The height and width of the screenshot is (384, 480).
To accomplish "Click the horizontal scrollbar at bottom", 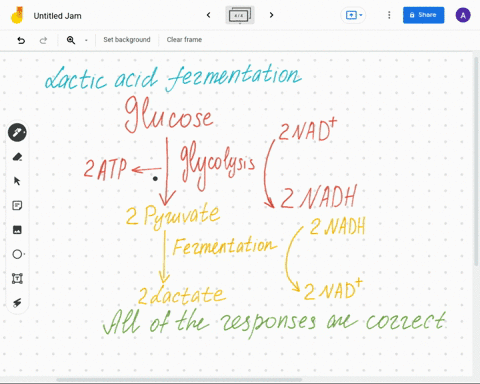I will (179, 380).
